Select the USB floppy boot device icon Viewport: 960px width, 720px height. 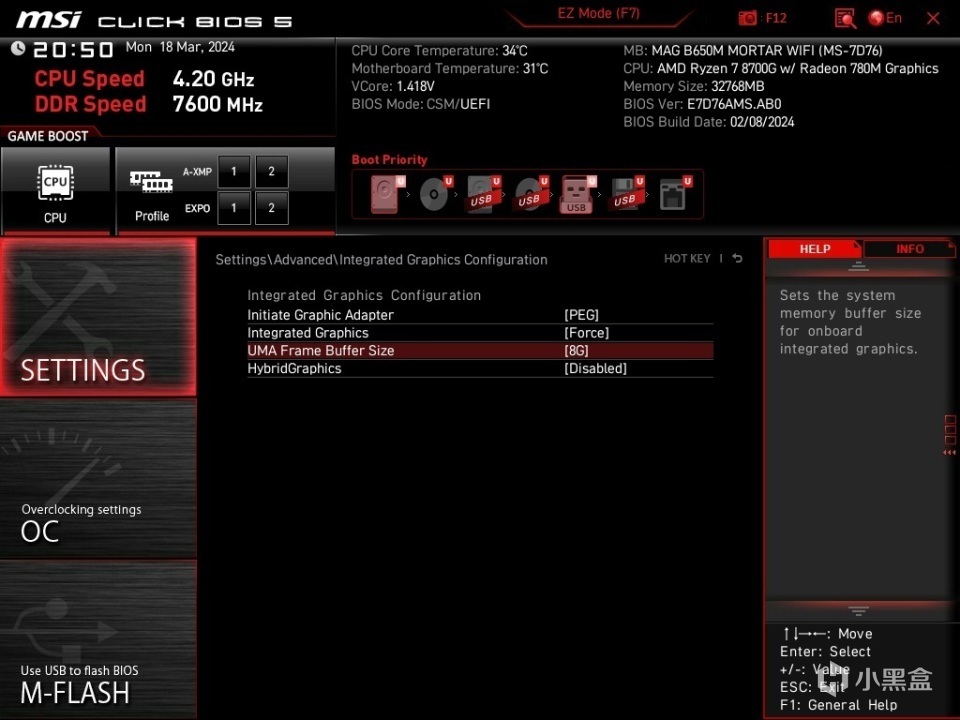pos(626,194)
